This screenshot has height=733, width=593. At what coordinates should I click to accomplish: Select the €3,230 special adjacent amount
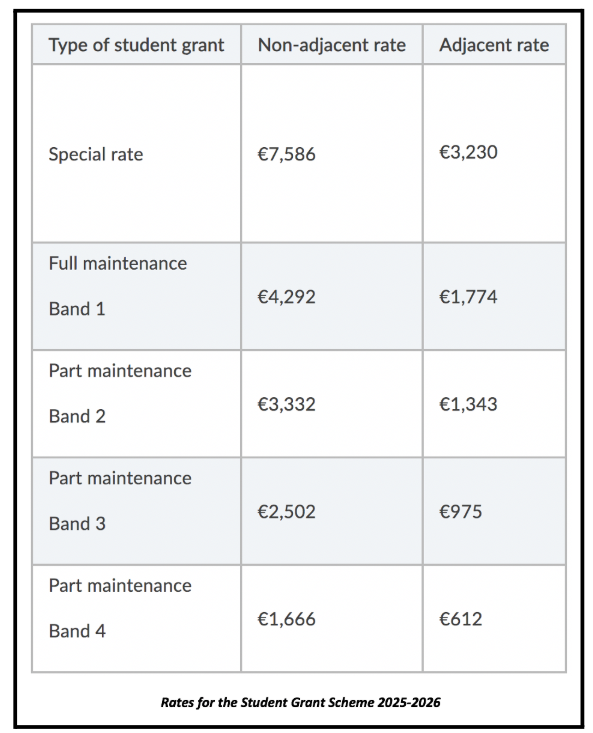tap(468, 152)
